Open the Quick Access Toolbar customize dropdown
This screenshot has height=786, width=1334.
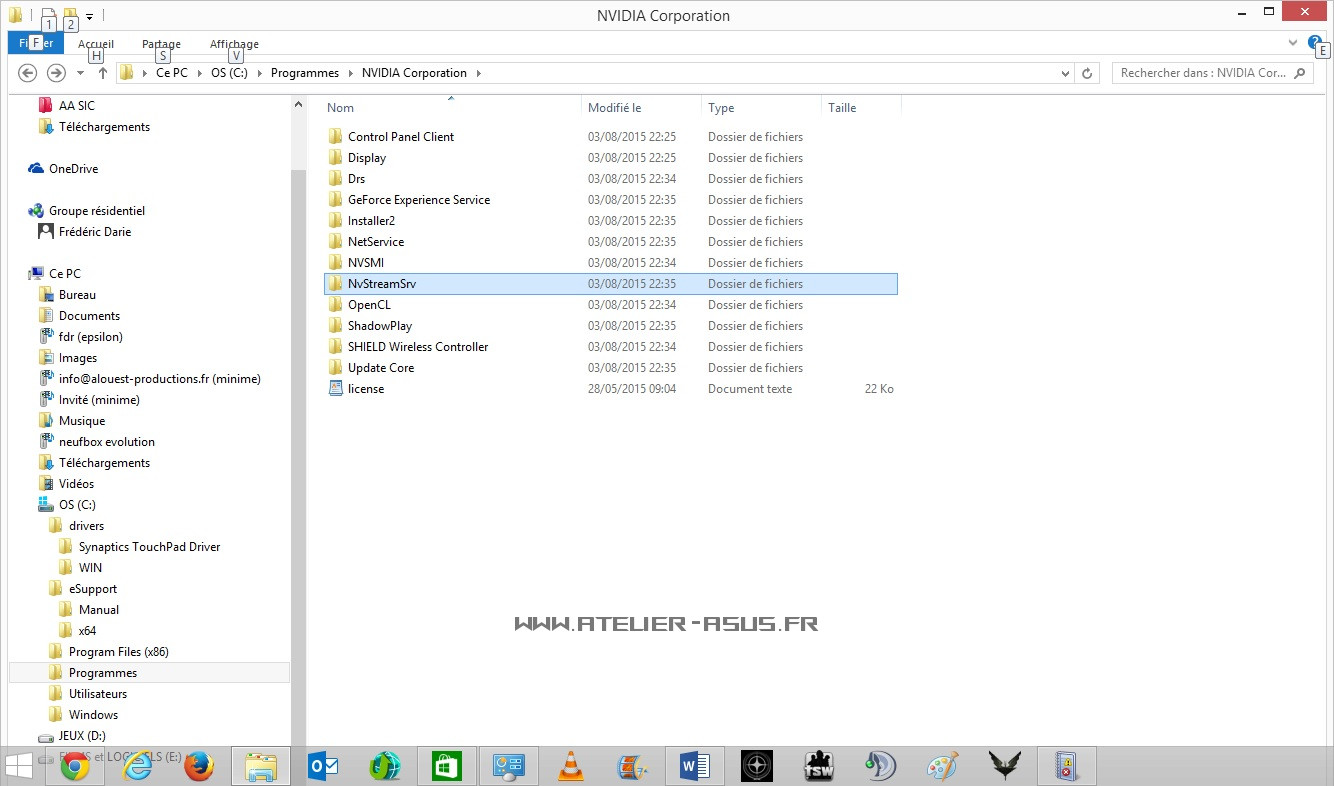pos(89,17)
